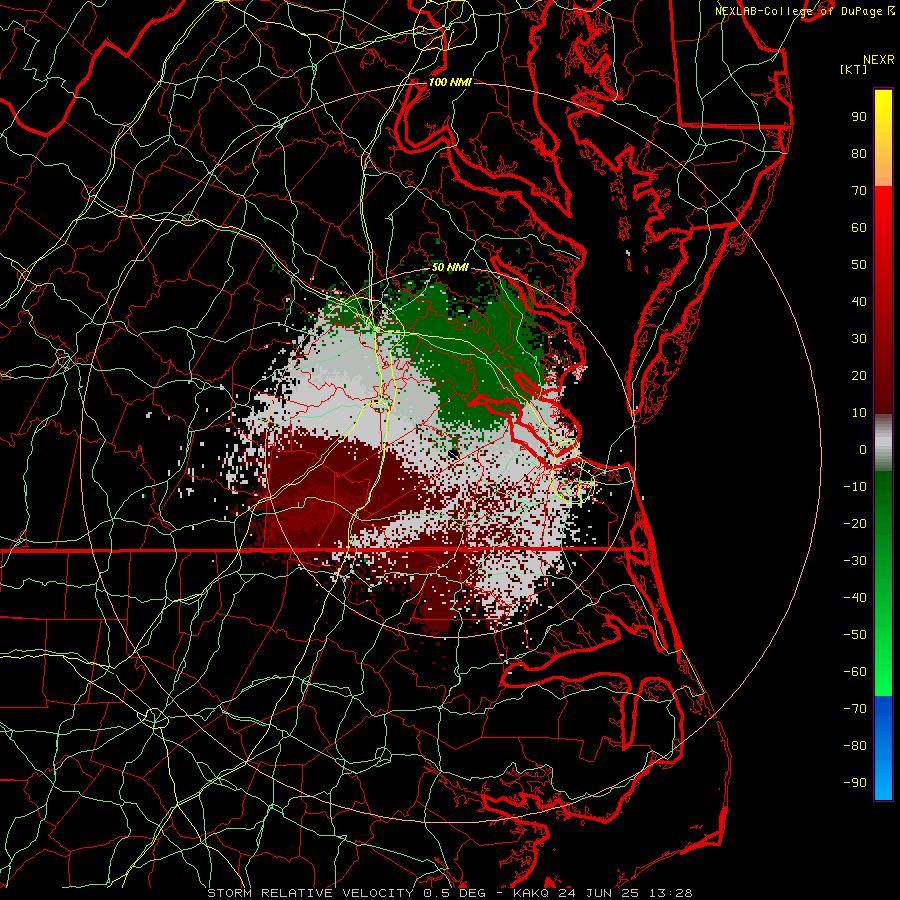900x900 pixels.
Task: Pick the bright red segment of the color bar
Action: (x=883, y=208)
